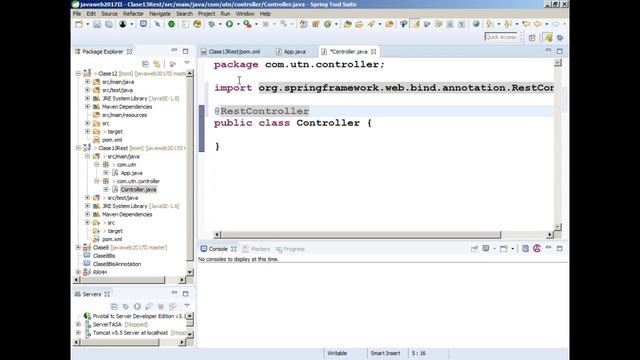640x360 pixels.
Task: Click Collapse All in Package Explorer
Action: pyautogui.click(x=145, y=64)
